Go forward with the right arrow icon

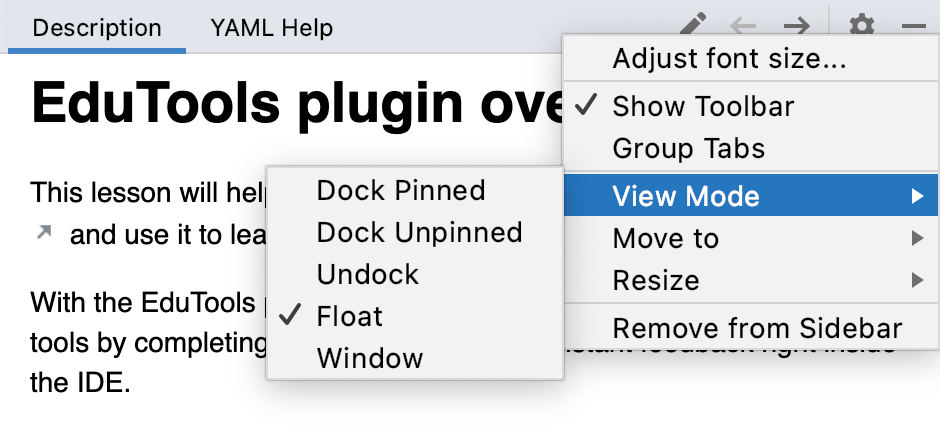797,26
